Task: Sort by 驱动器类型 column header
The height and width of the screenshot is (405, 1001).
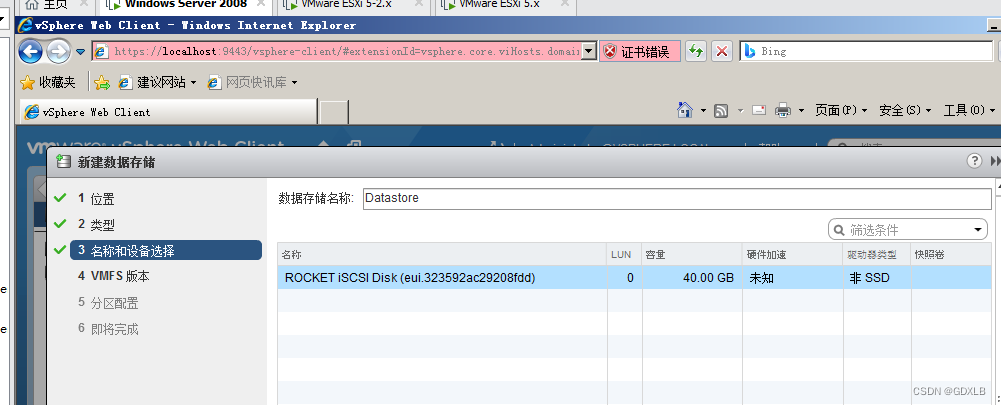Action: pos(877,254)
